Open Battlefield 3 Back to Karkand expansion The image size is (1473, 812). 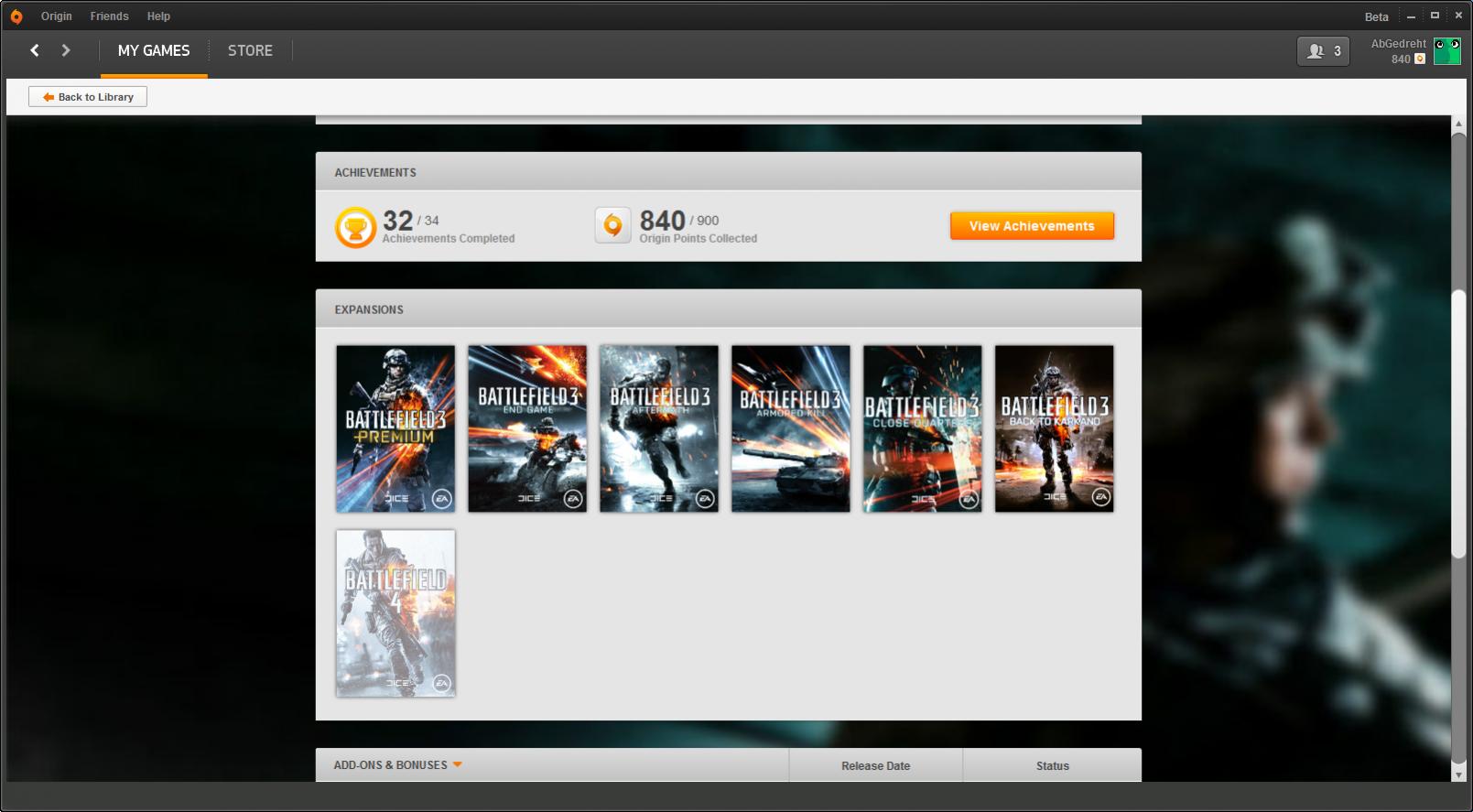[1055, 428]
